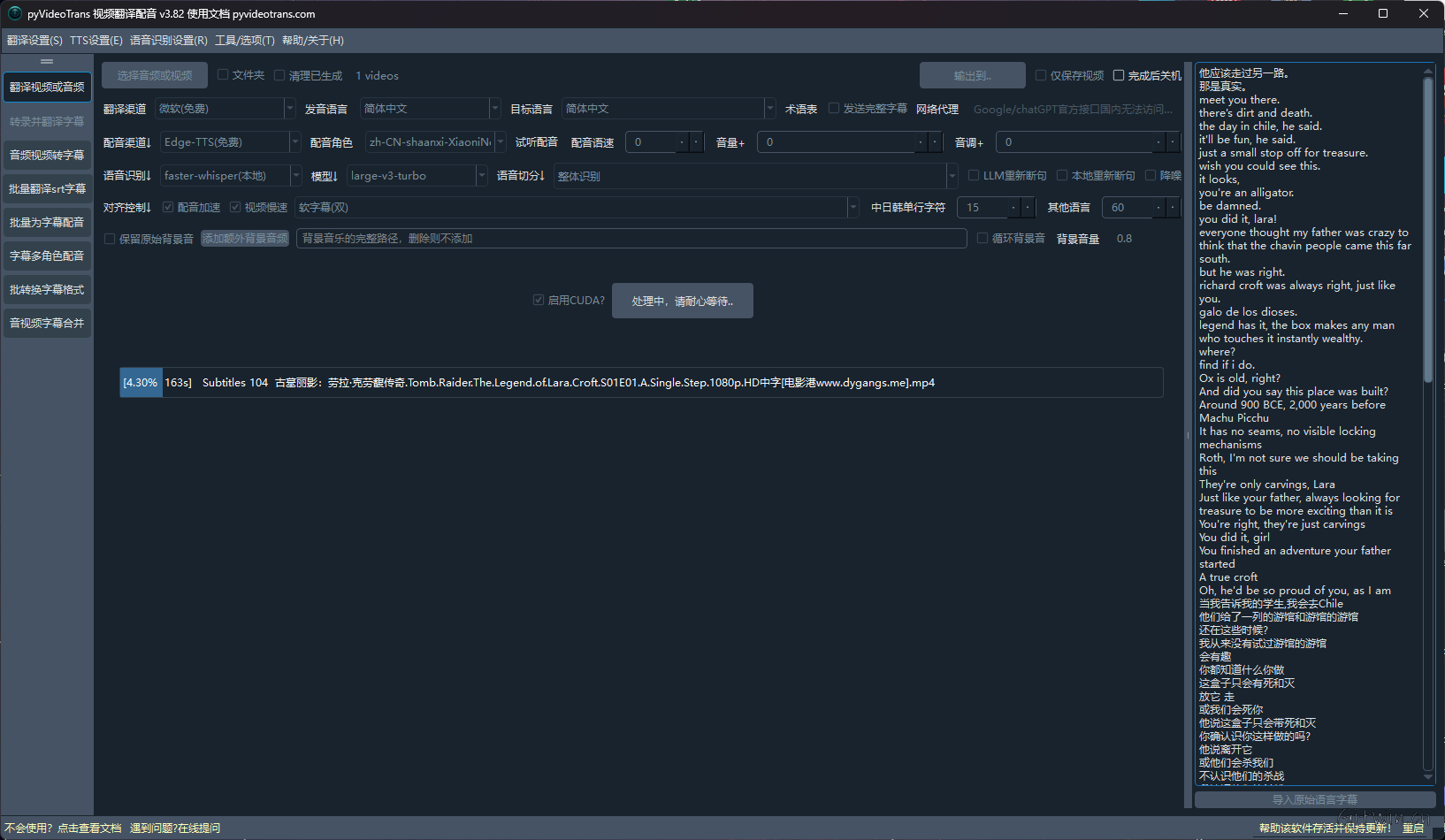The image size is (1445, 840).
Task: Click the 选择音频或视频 button
Action: [155, 75]
